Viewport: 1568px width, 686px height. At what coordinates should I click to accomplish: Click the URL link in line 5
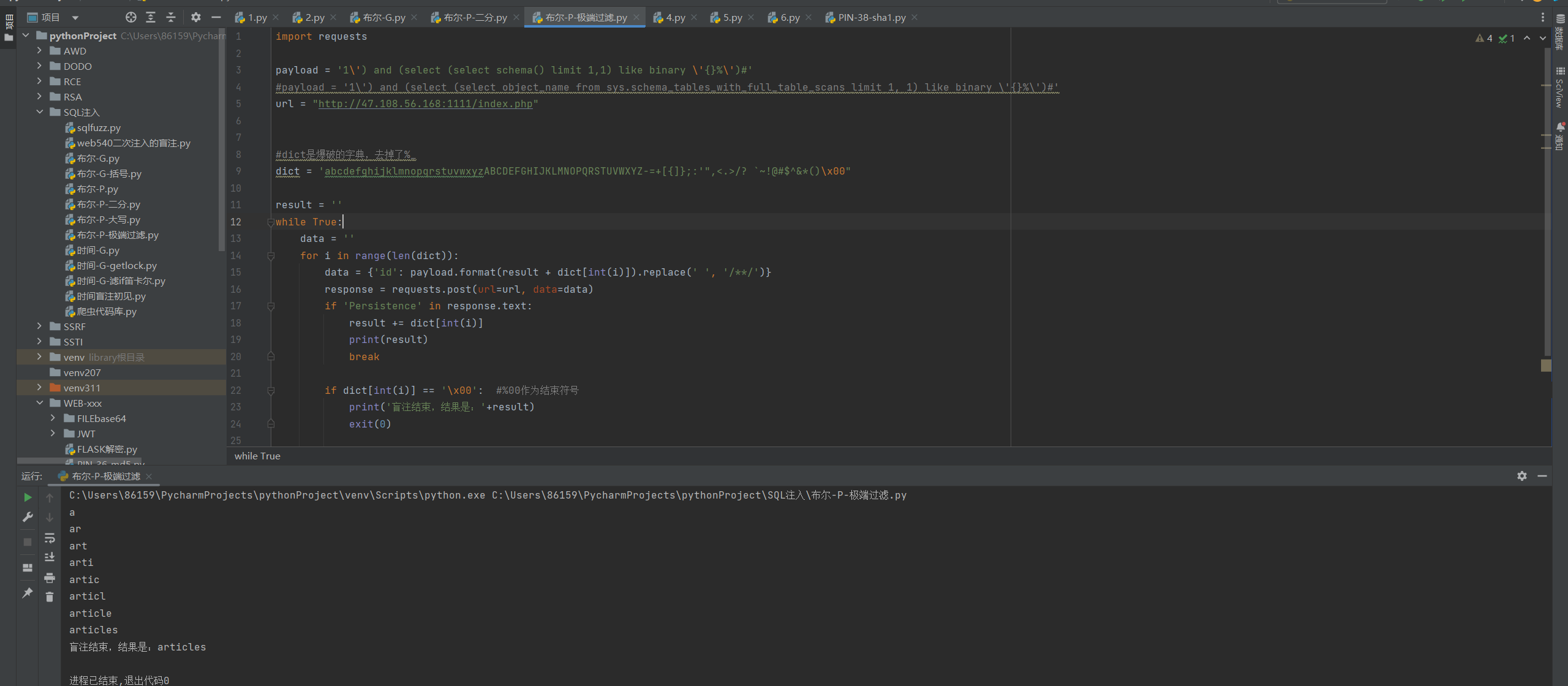coord(425,104)
